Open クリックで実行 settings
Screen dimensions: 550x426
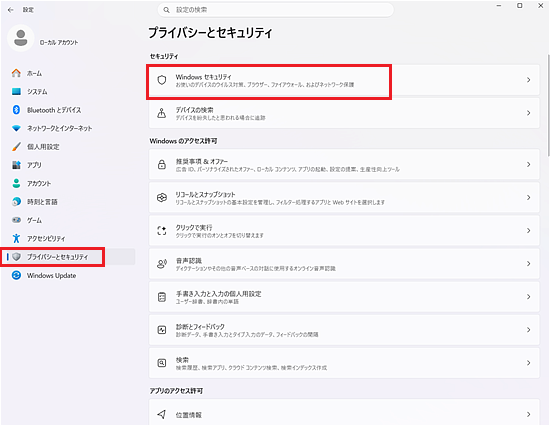pyautogui.click(x=344, y=231)
